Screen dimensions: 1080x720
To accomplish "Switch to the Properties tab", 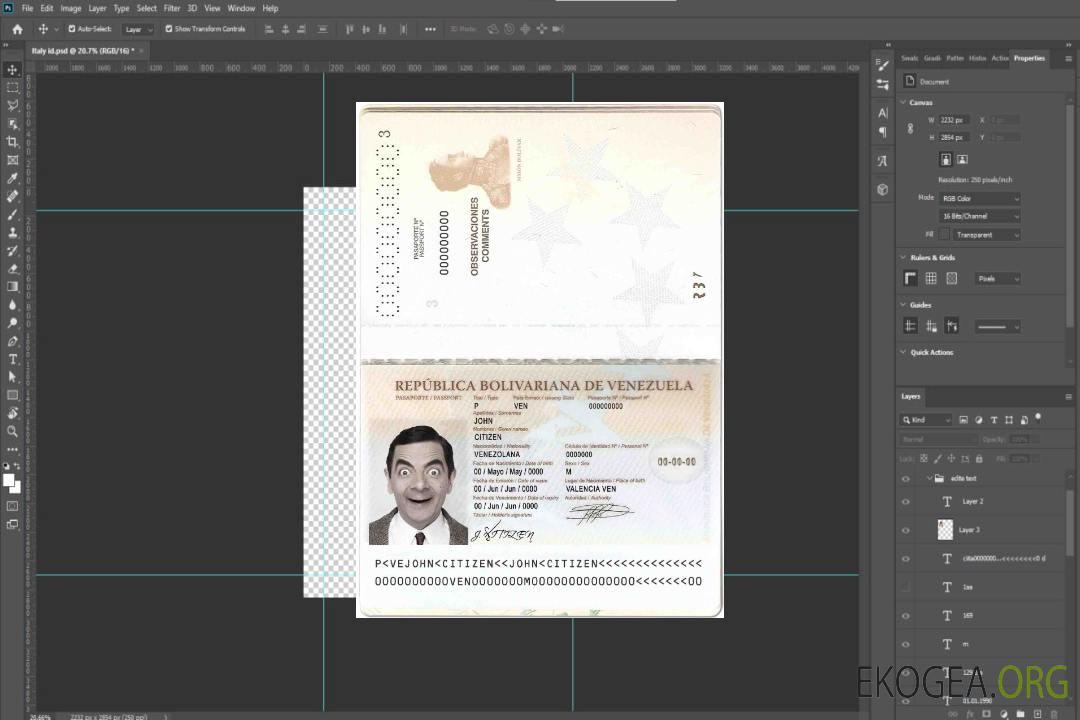I will pos(1029,58).
